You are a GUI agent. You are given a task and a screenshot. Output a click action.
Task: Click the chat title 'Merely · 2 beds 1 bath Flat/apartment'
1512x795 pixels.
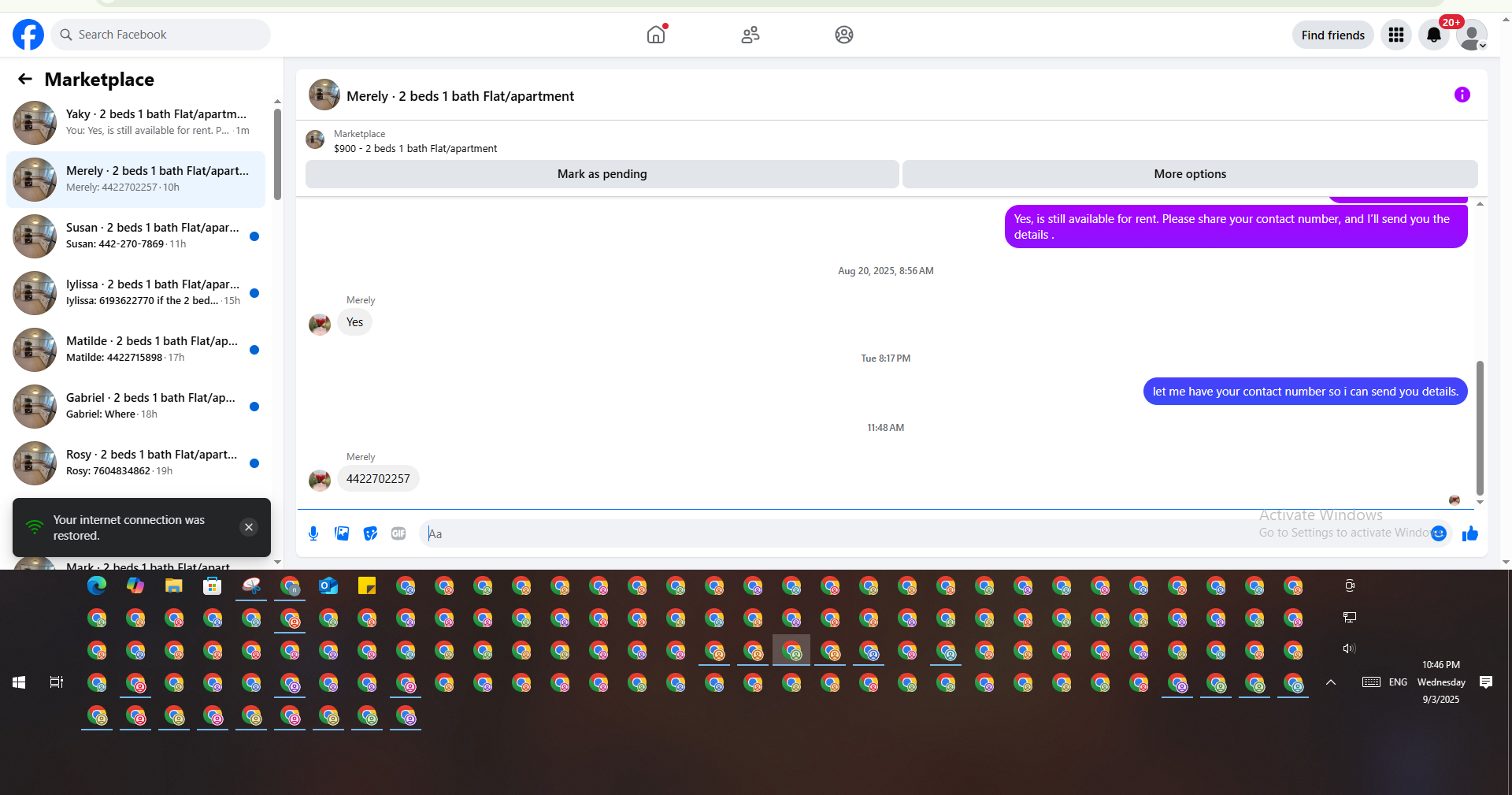point(460,96)
